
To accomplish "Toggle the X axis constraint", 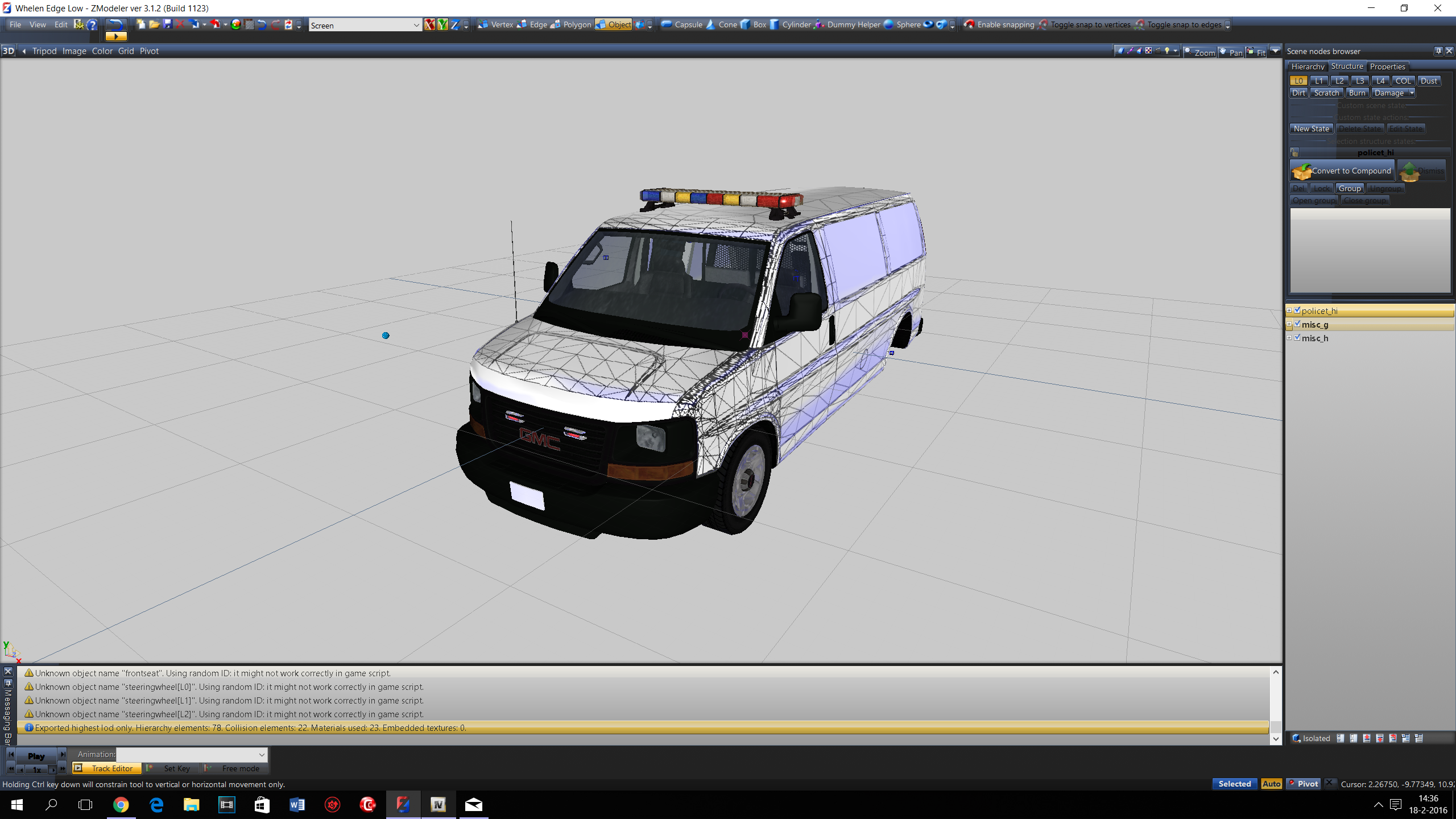I will point(429,24).
